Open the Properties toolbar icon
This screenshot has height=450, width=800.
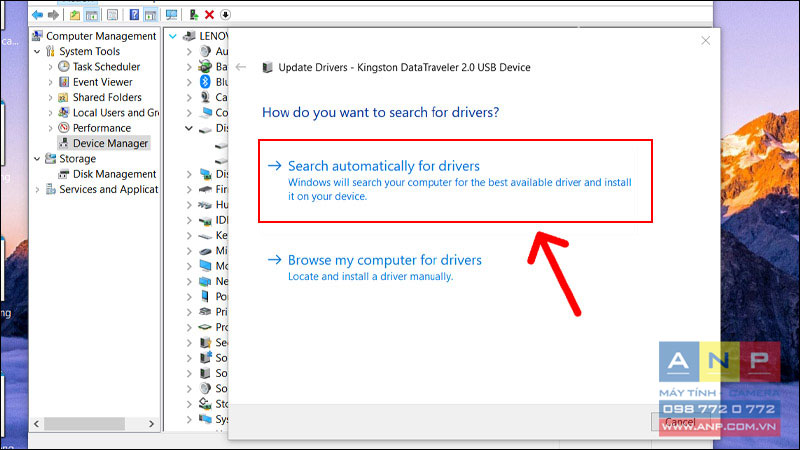[x=113, y=15]
